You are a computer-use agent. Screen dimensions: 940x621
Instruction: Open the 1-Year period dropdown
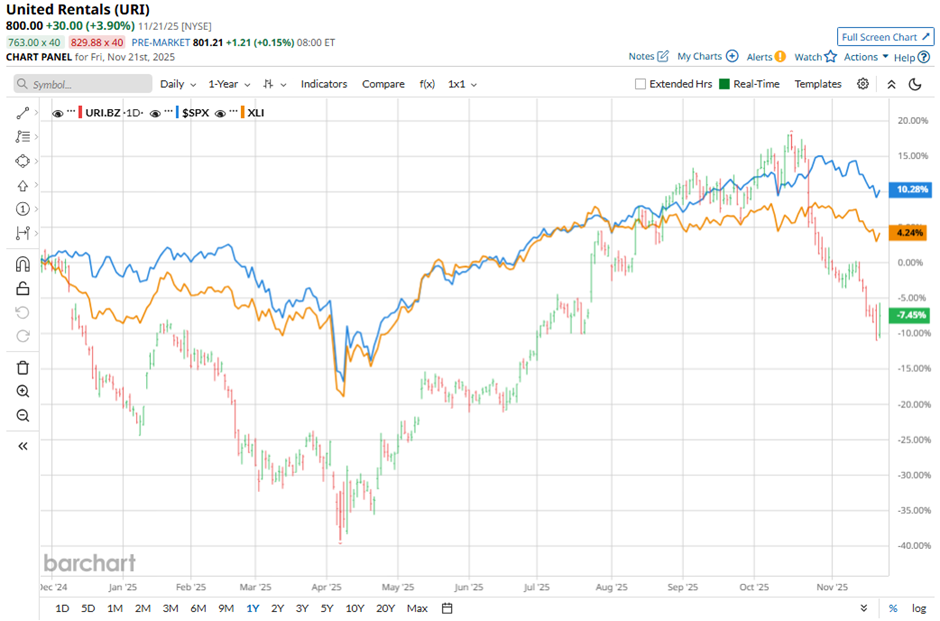click(229, 85)
